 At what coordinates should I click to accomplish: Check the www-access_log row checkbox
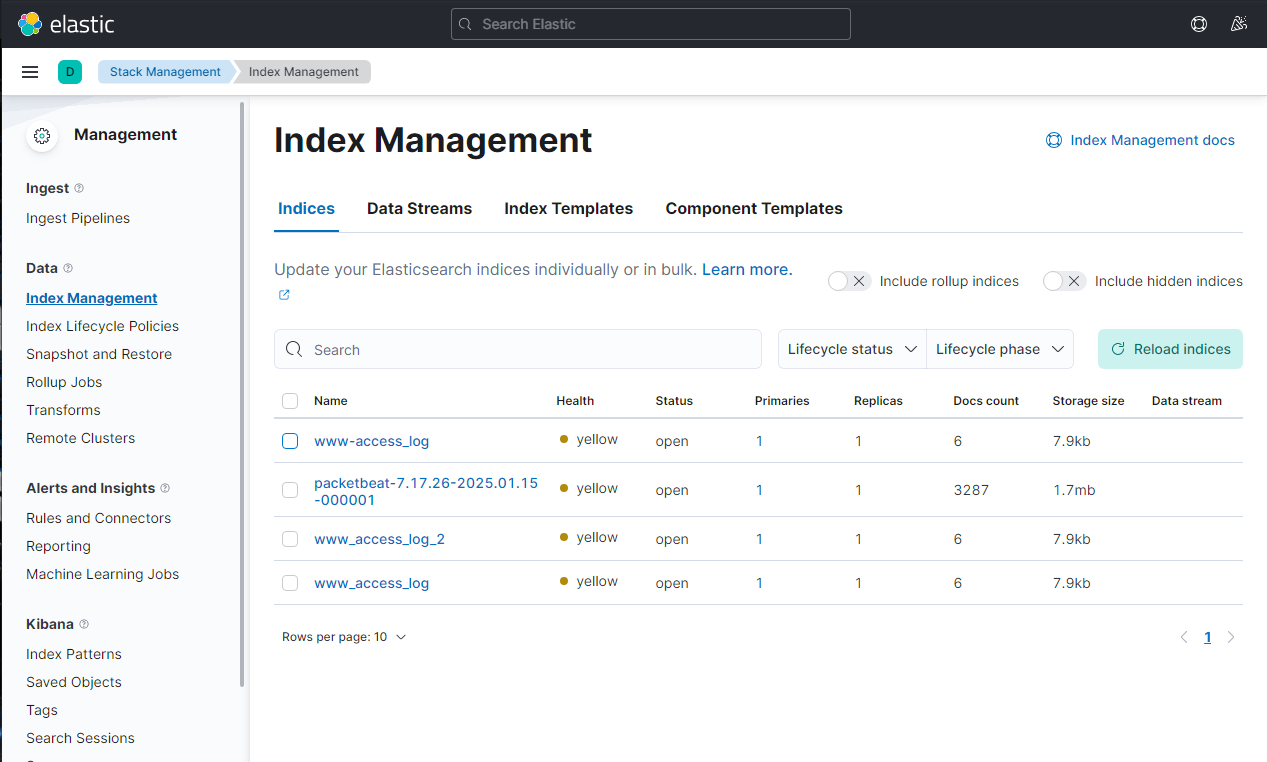[290, 441]
